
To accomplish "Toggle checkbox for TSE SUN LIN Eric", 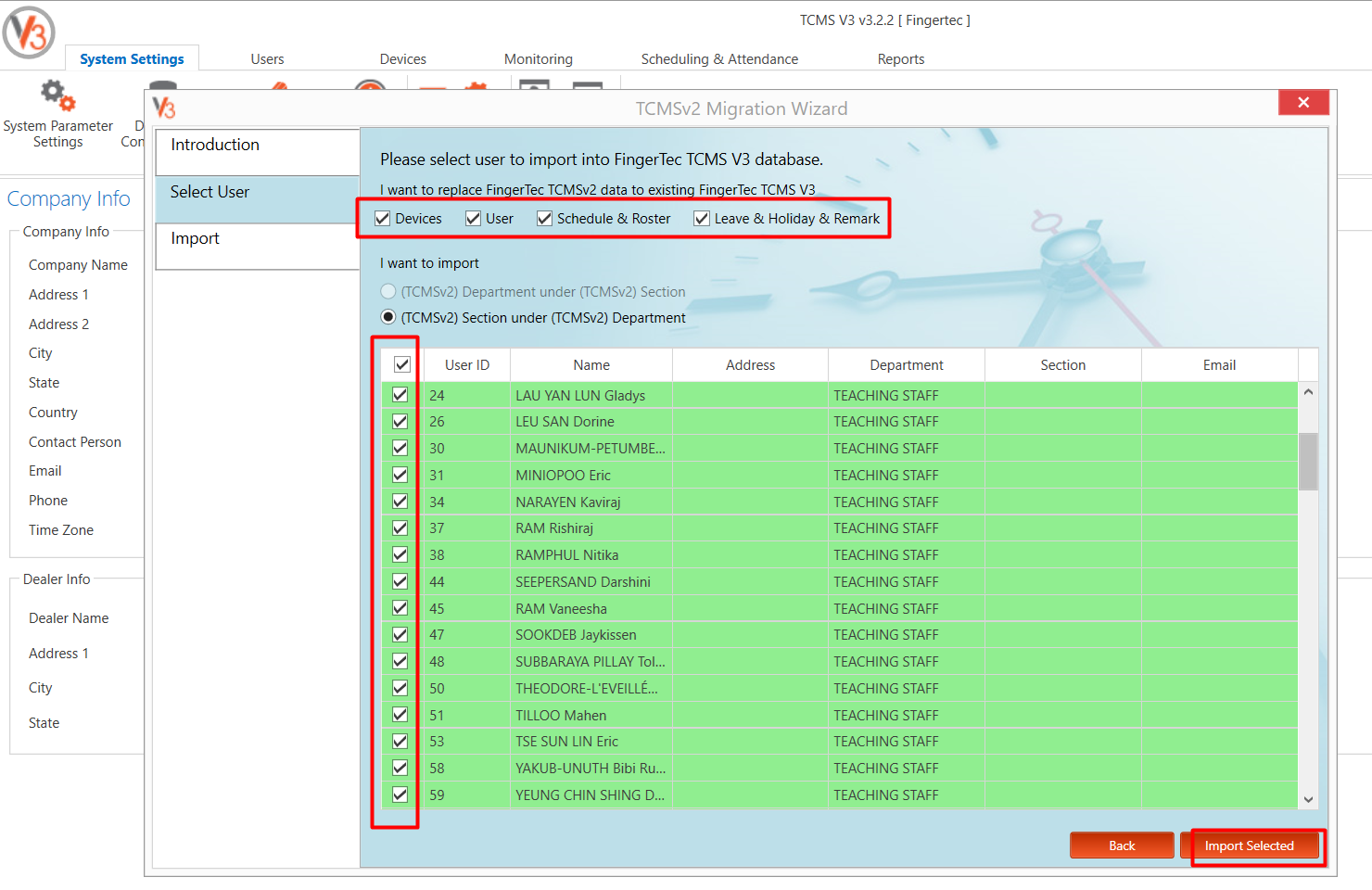I will tap(400, 741).
